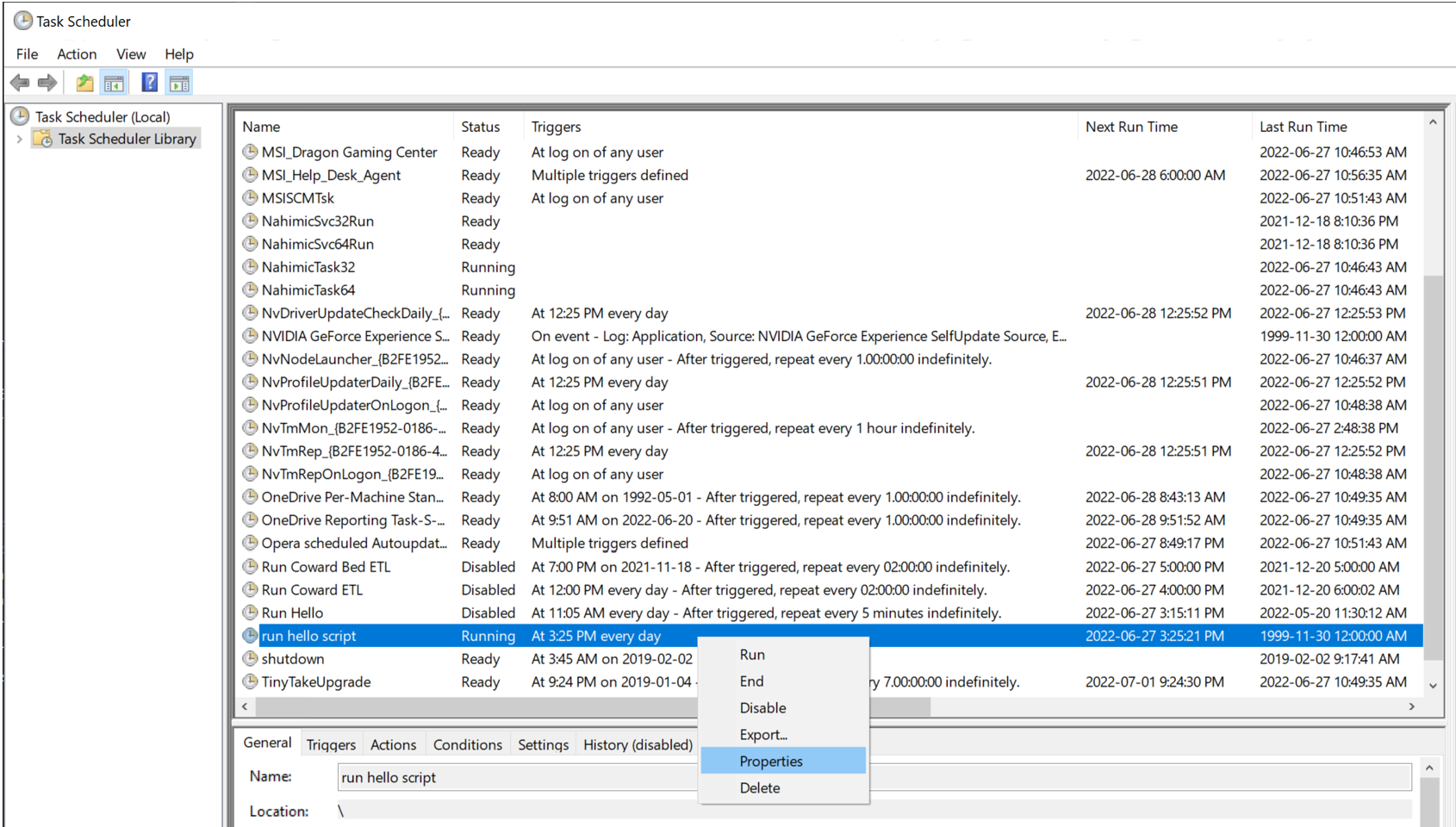
Task: Open the View menu
Action: click(131, 53)
